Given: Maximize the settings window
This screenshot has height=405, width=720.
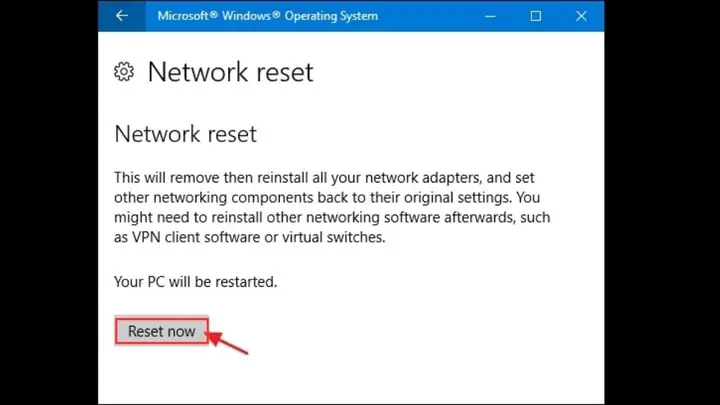Looking at the screenshot, I should pos(535,16).
